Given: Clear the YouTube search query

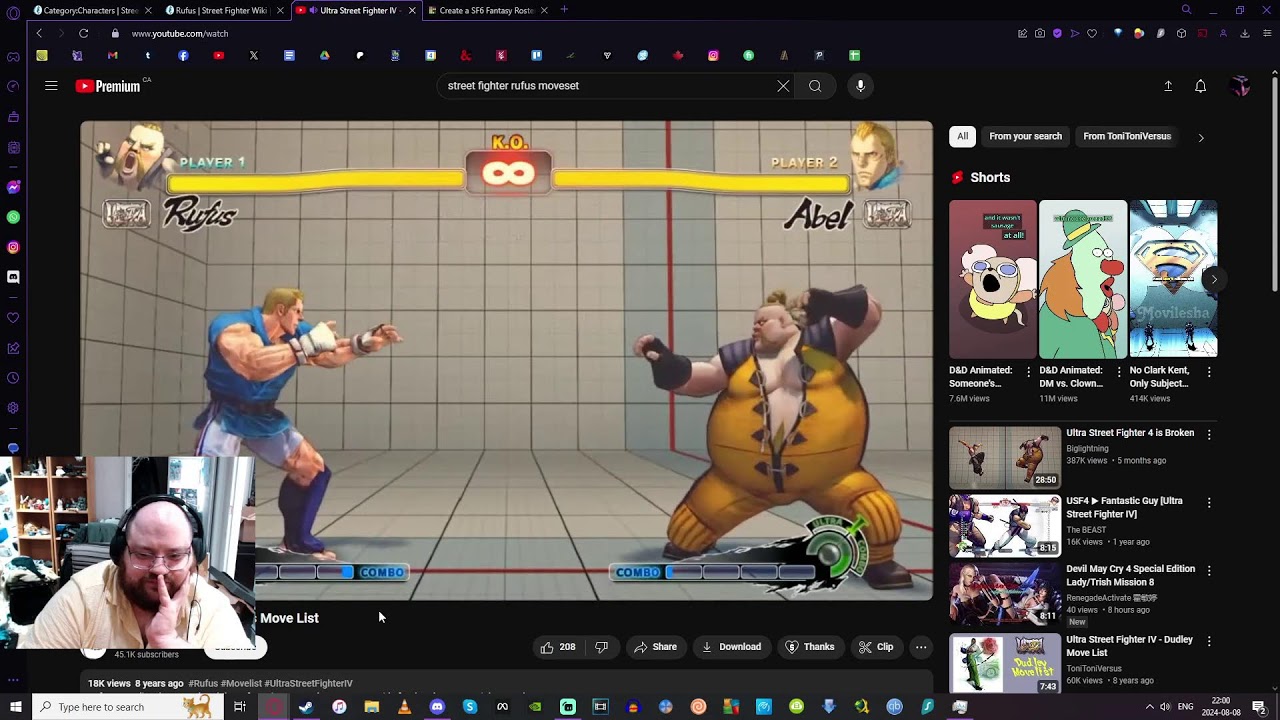Looking at the screenshot, I should coord(783,86).
